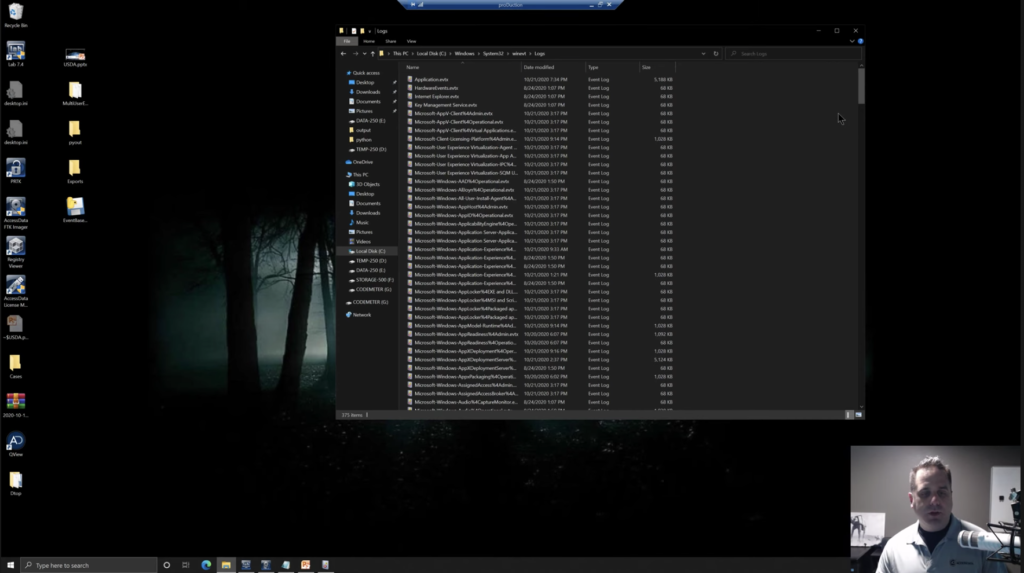
Task: Click the file list vertical scrollbar thumb
Action: [861, 86]
